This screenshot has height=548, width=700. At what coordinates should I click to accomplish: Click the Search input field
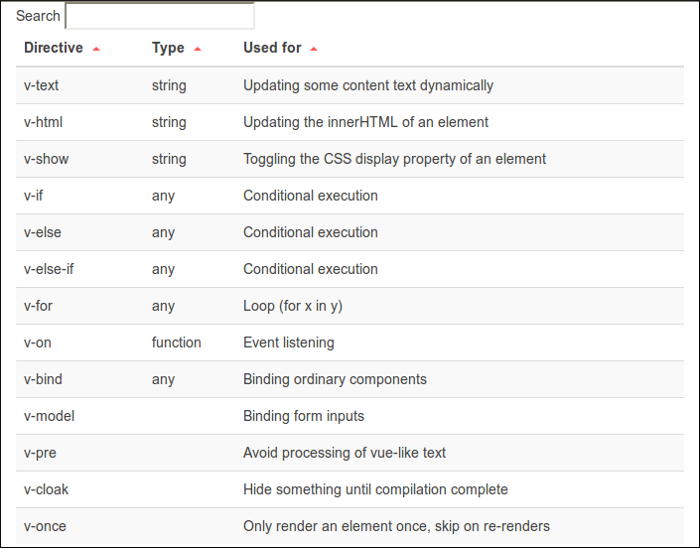pyautogui.click(x=159, y=16)
